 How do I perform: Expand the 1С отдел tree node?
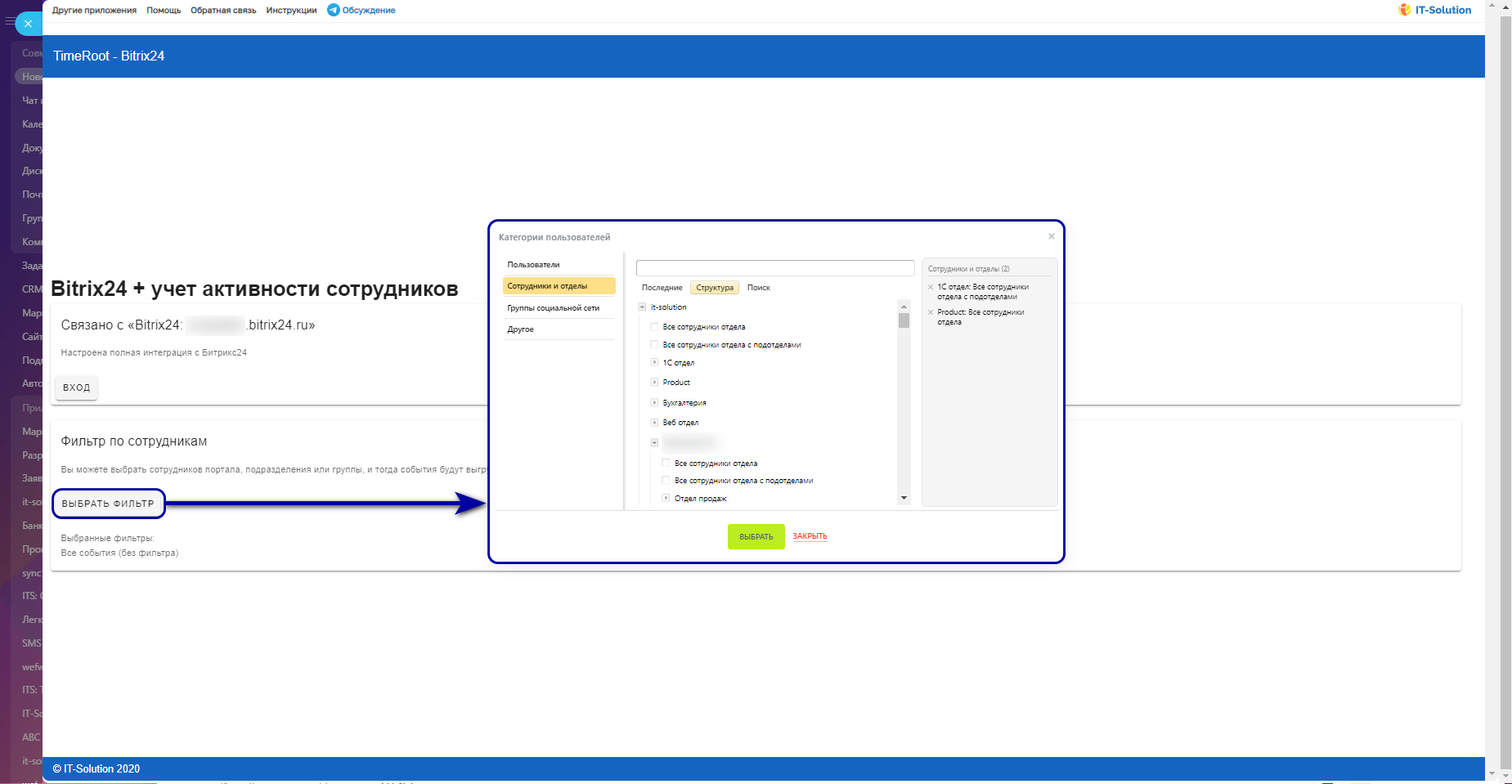(654, 362)
